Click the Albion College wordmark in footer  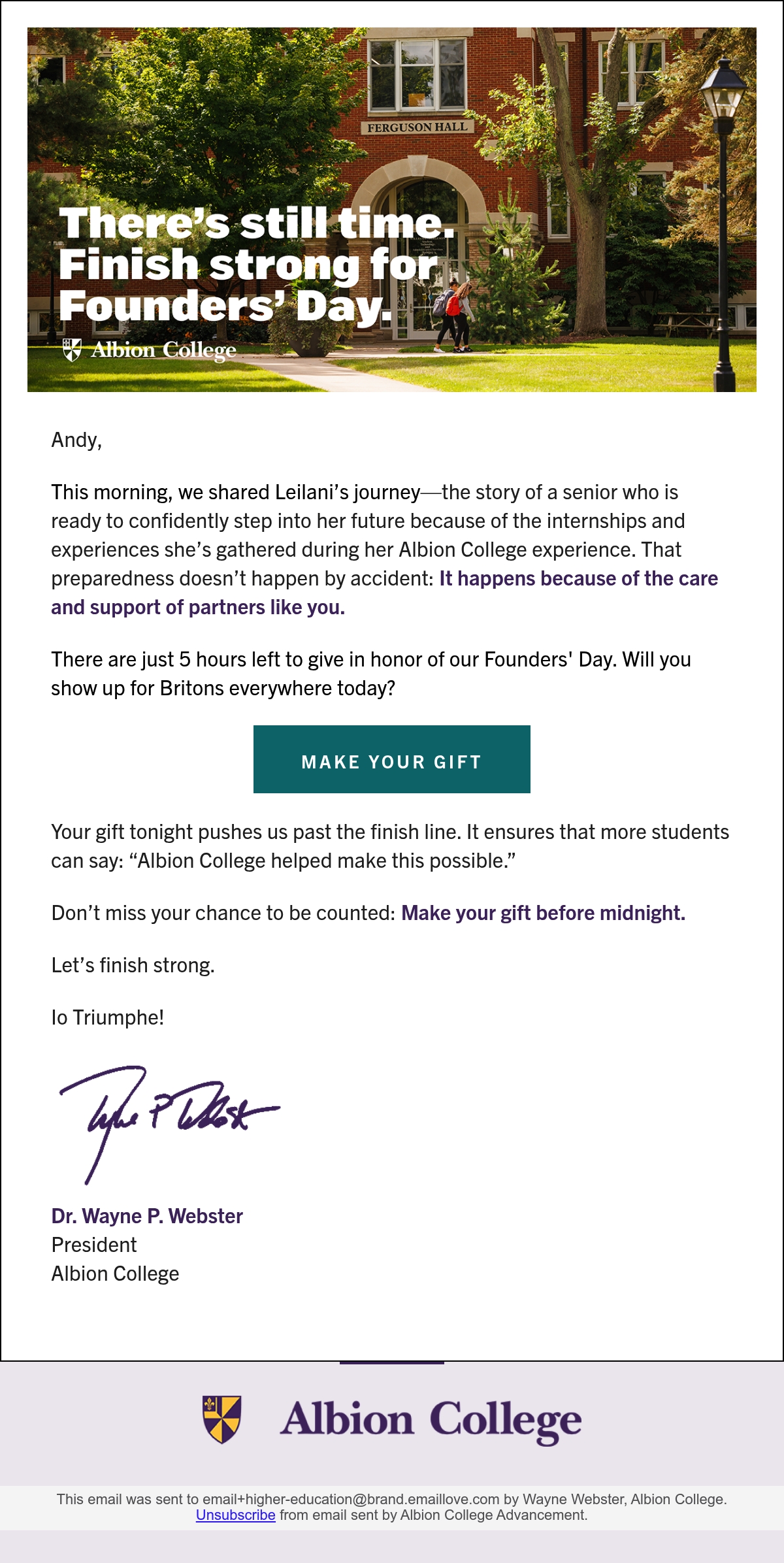click(x=431, y=1421)
